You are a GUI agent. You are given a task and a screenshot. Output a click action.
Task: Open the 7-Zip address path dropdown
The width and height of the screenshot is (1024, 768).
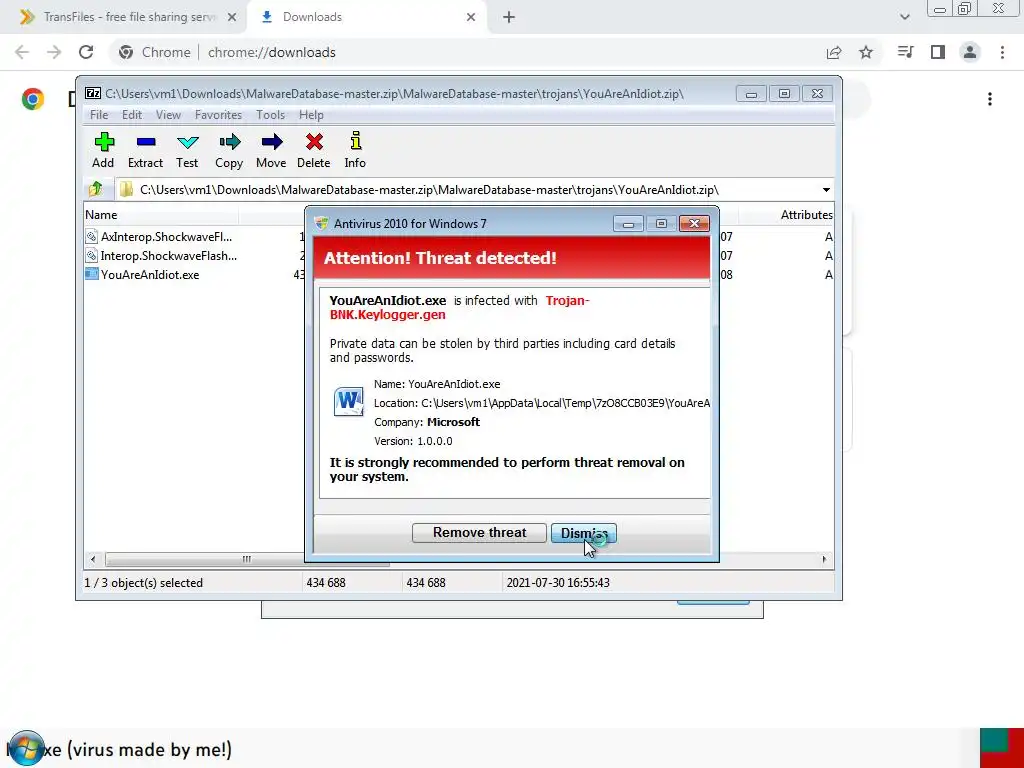[826, 190]
